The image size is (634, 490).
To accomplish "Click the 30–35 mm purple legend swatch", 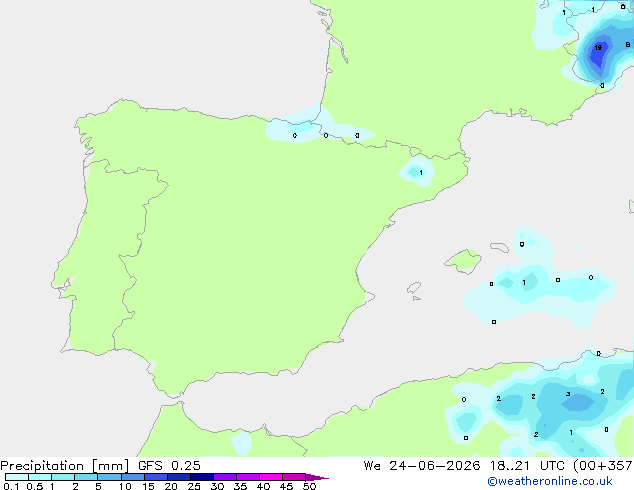I will (225, 477).
